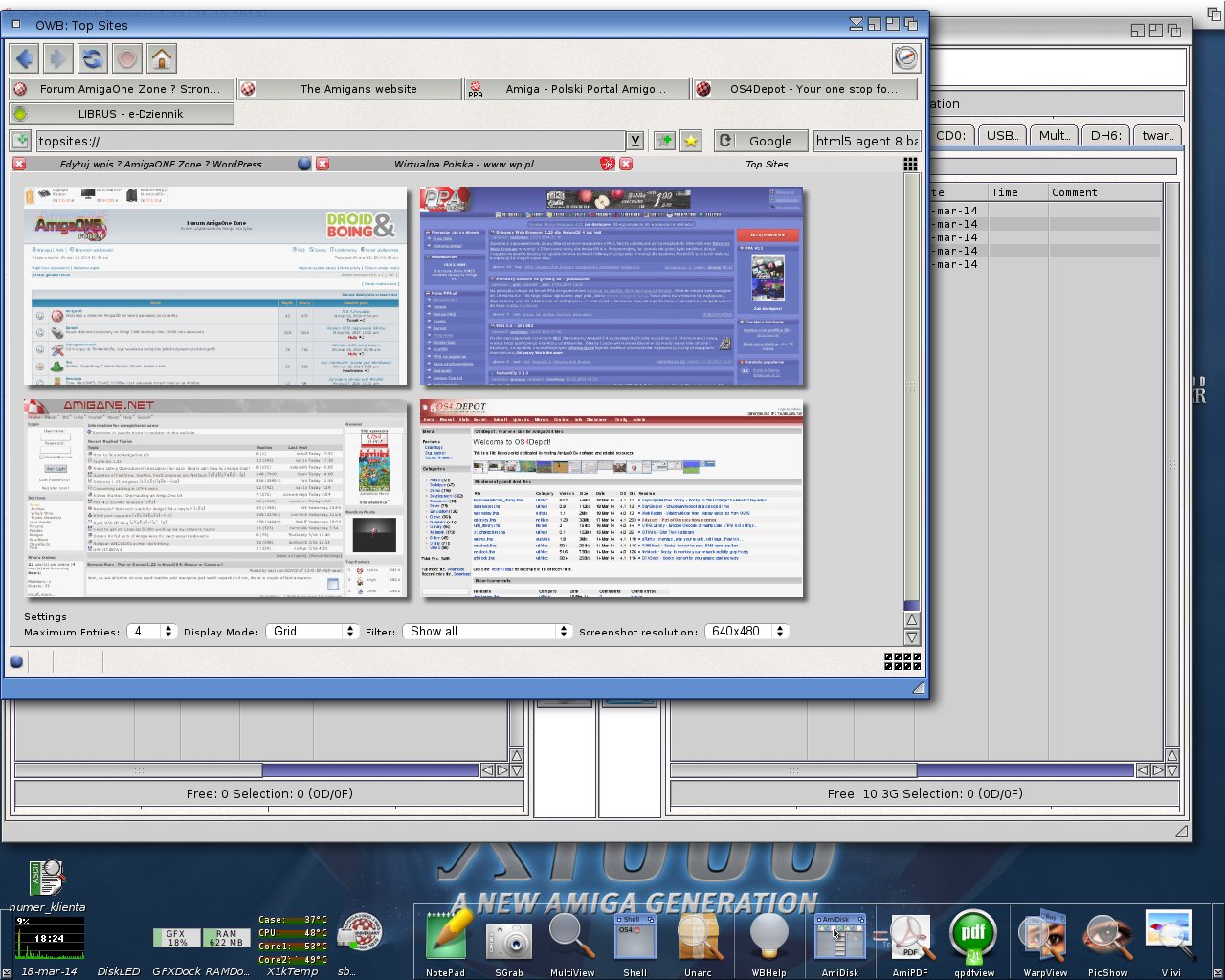Reload the page with the refresh icon
Image resolution: width=1225 pixels, height=980 pixels.
pyautogui.click(x=93, y=58)
